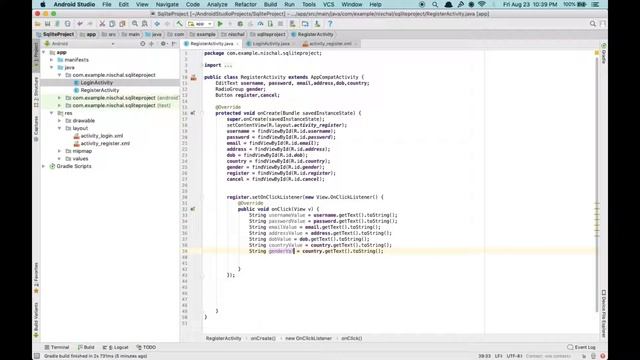Click the class gutter icon on line 10
Screen dimensions: 640x360
(x=194, y=77)
